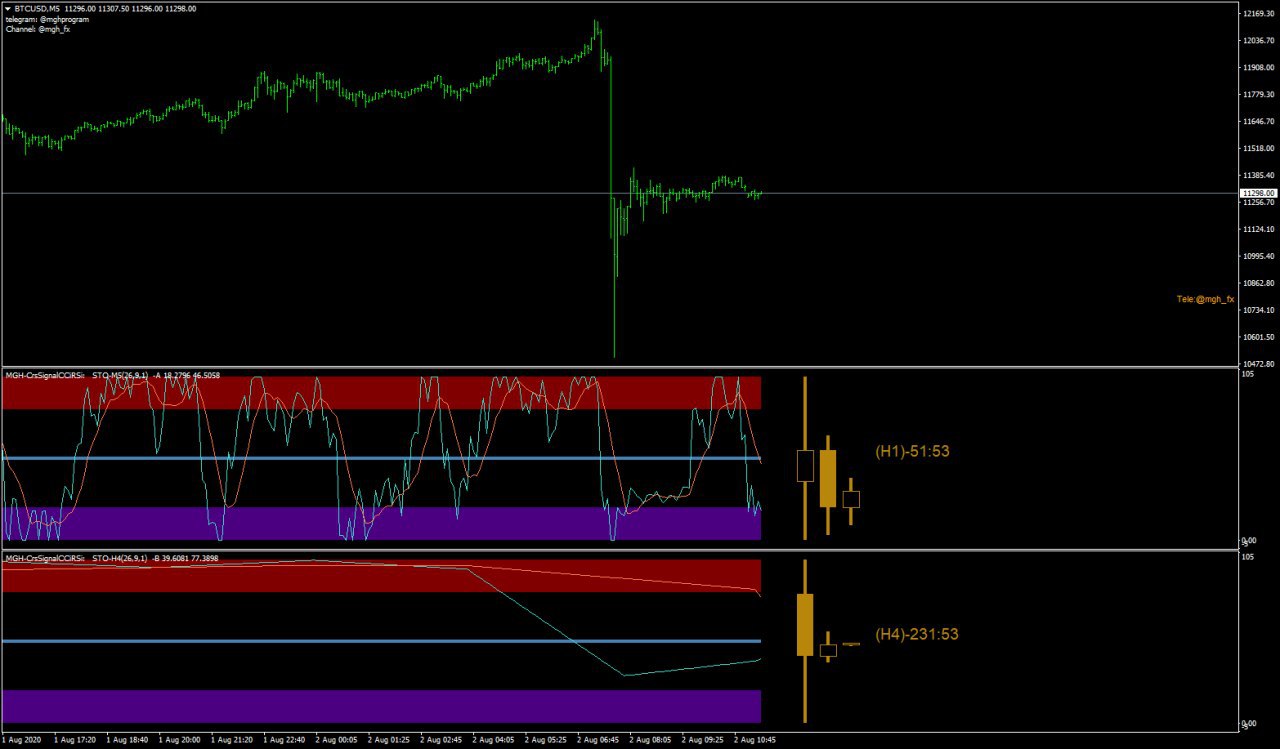This screenshot has height=749, width=1280.
Task: Click the 10862.80 price axis label
Action: [x=1257, y=284]
